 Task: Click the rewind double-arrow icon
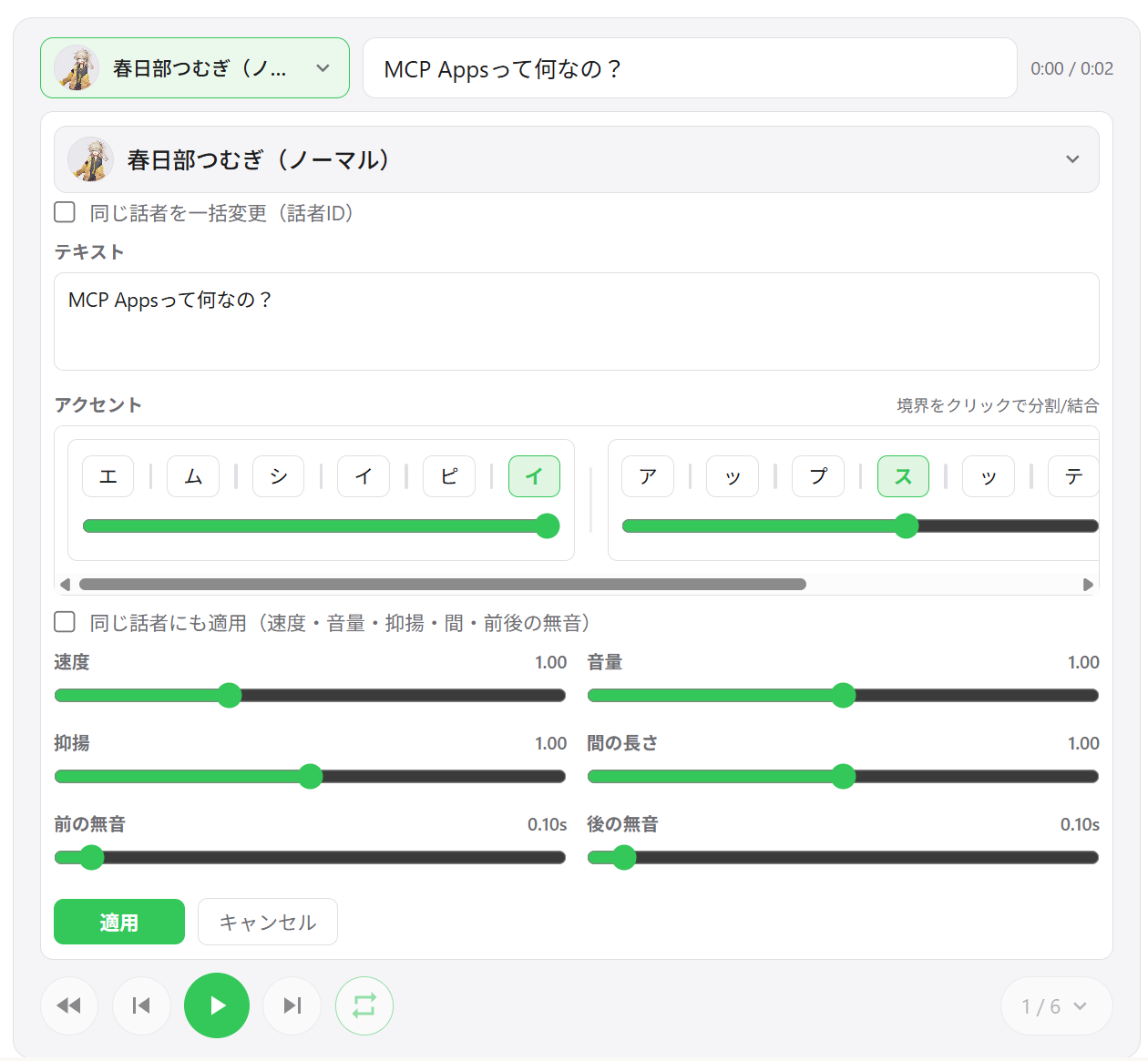pos(69,1005)
